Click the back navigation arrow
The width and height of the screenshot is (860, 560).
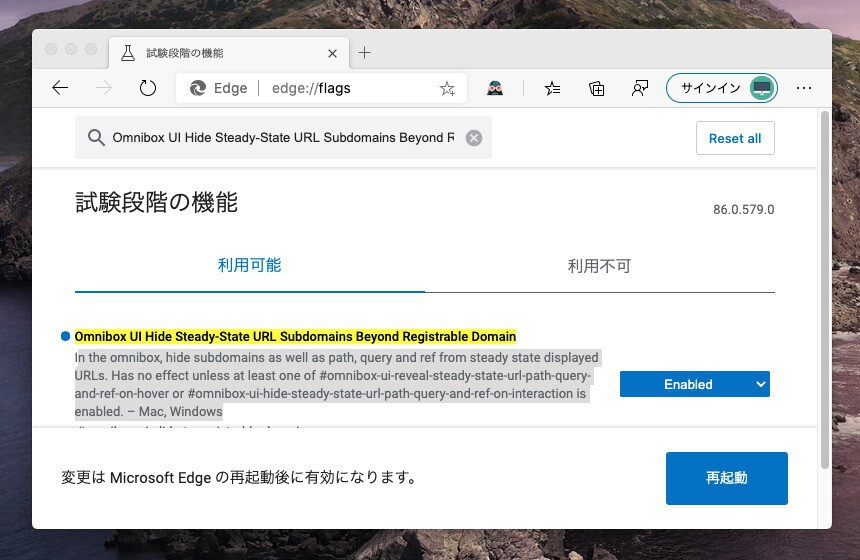coord(60,88)
